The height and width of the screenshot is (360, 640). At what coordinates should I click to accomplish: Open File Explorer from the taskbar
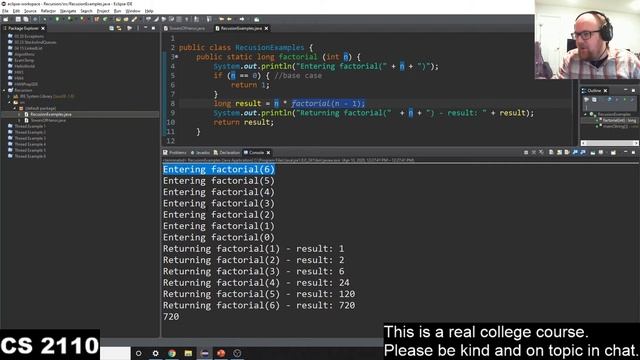click(x=188, y=353)
